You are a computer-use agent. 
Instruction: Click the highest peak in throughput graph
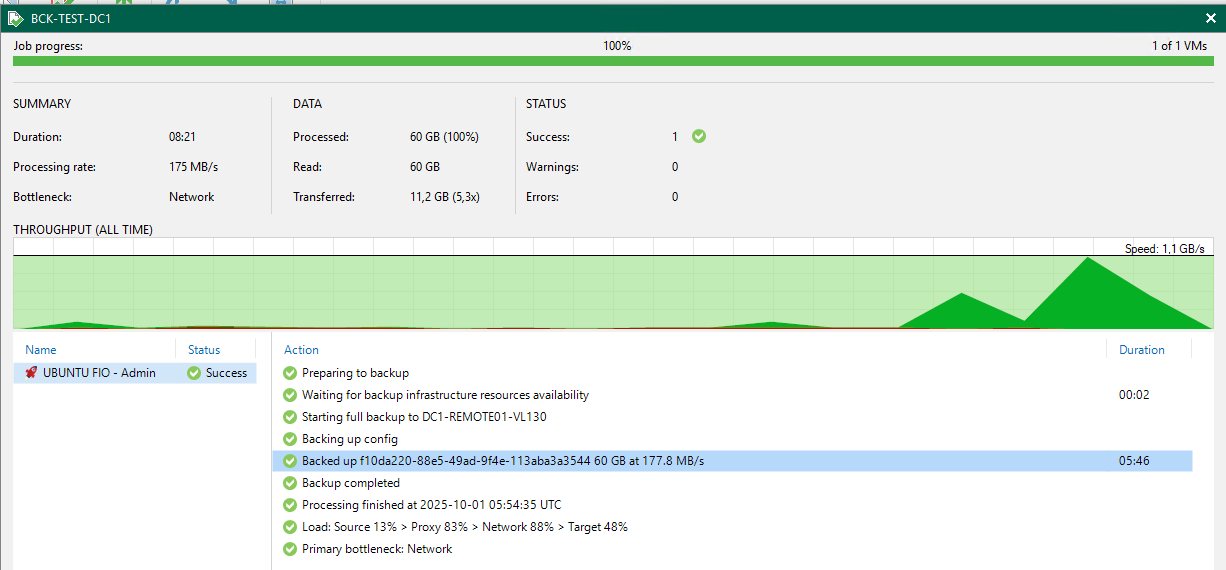[1087, 262]
